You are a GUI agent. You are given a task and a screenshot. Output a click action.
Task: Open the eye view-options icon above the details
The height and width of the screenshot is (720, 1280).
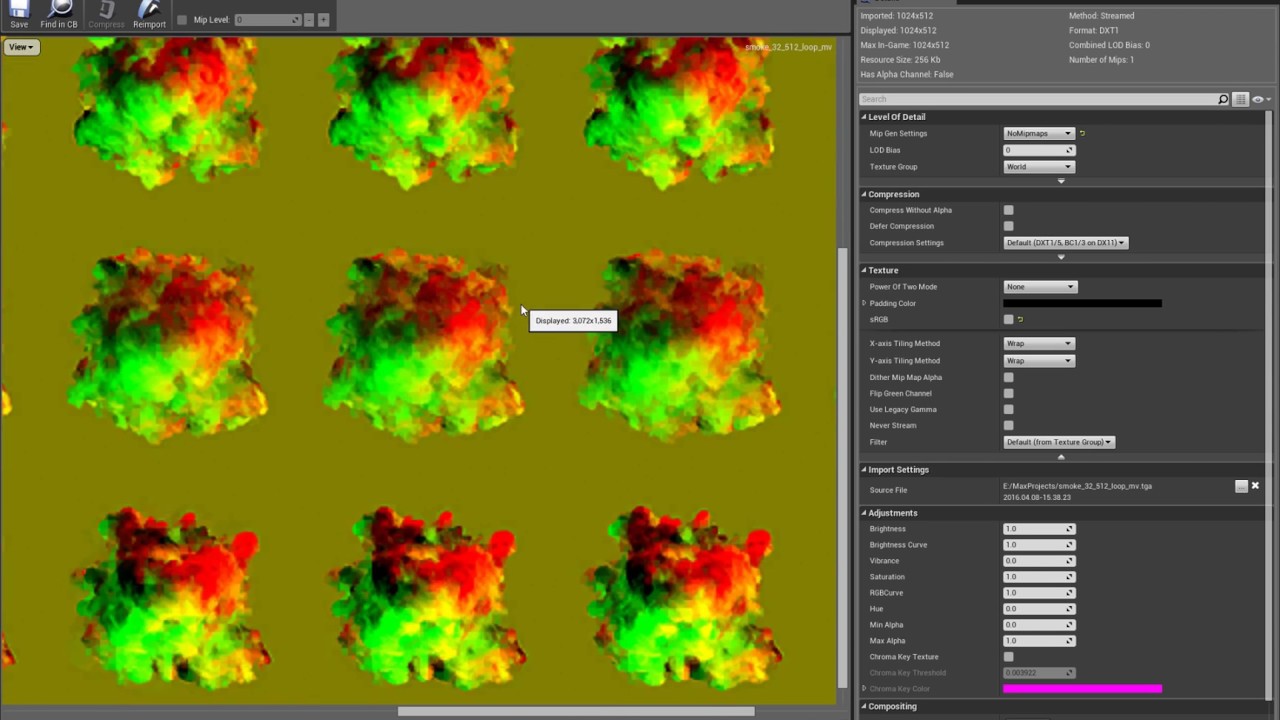pyautogui.click(x=1256, y=99)
